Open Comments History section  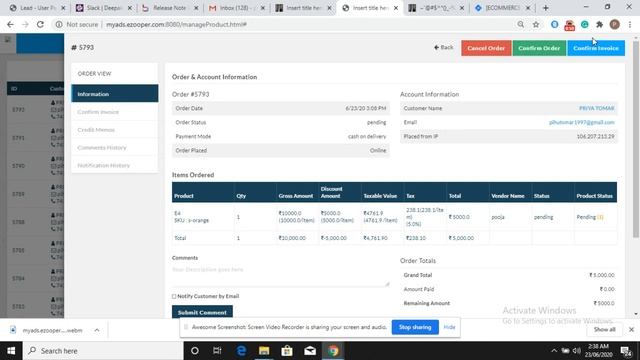[x=115, y=147]
